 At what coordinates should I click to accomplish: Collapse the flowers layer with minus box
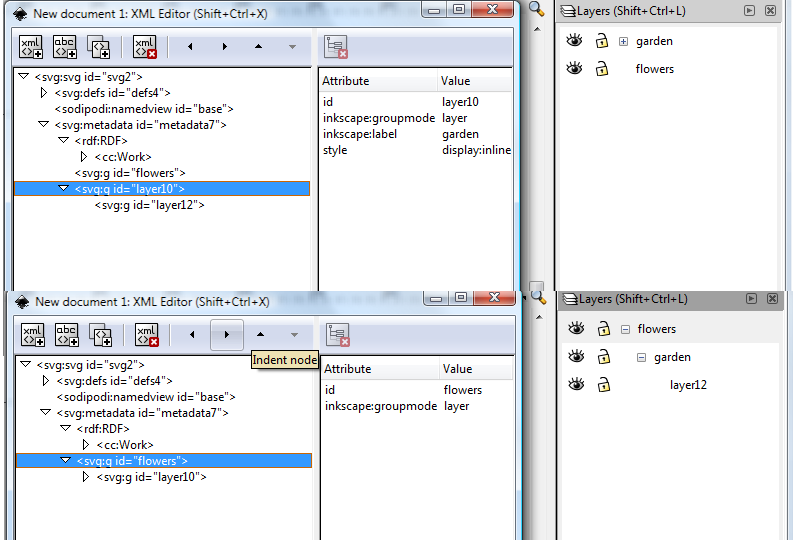[625, 329]
